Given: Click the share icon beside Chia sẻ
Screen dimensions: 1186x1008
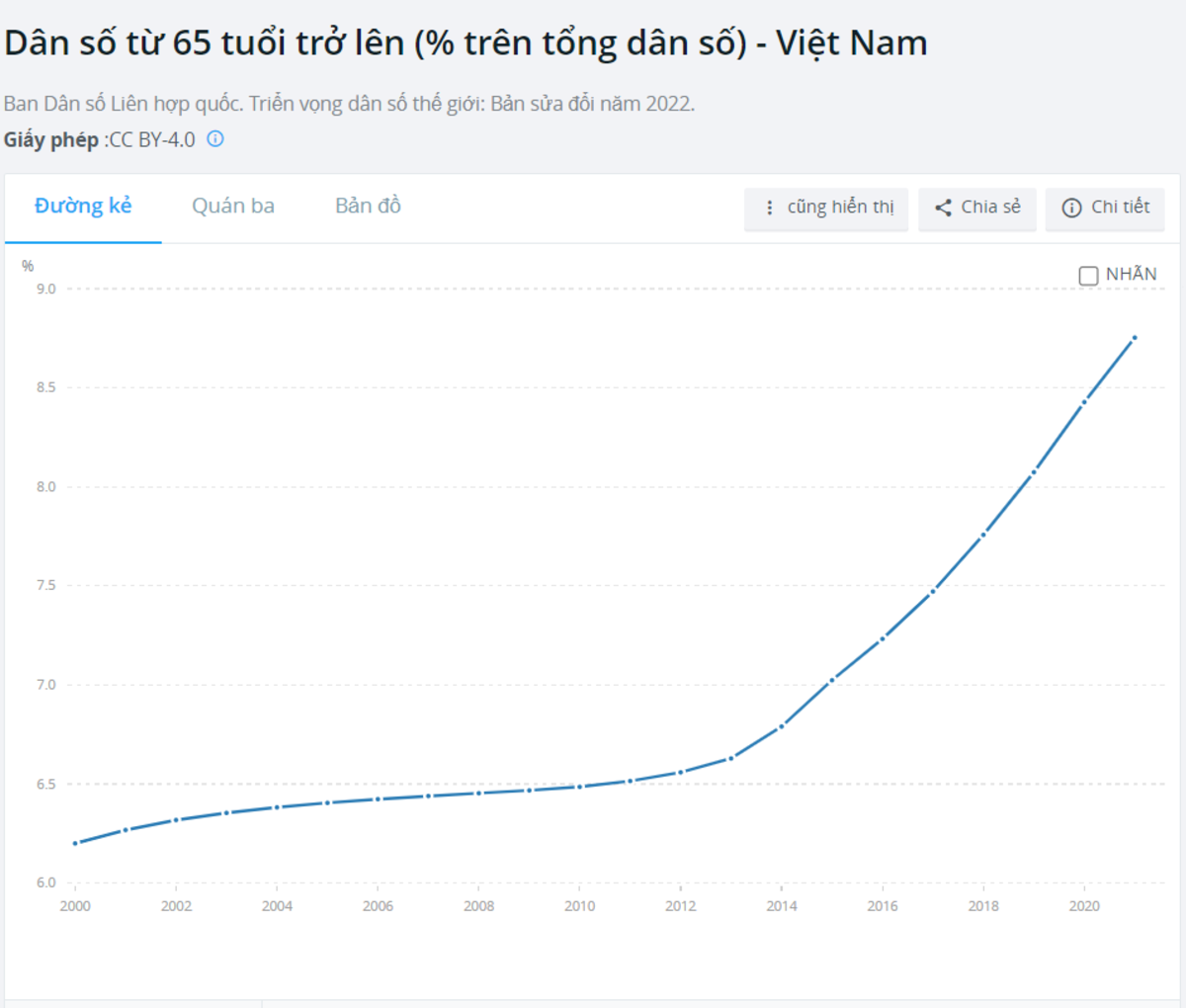Looking at the screenshot, I should [x=943, y=208].
